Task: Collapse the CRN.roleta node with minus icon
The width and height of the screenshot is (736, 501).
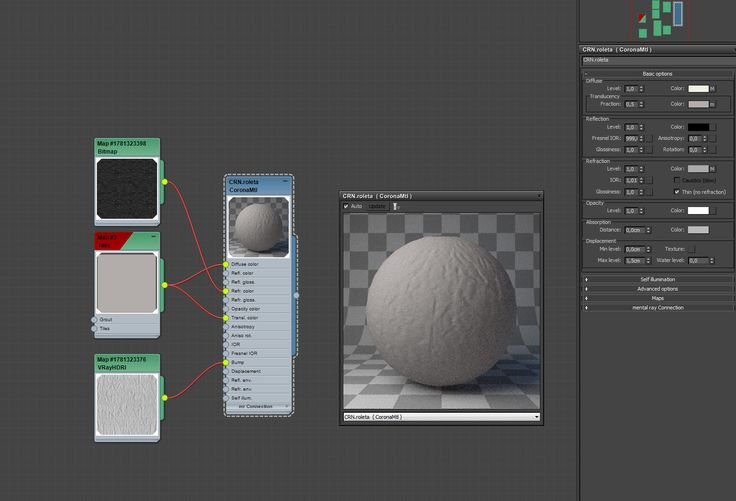Action: click(x=285, y=182)
